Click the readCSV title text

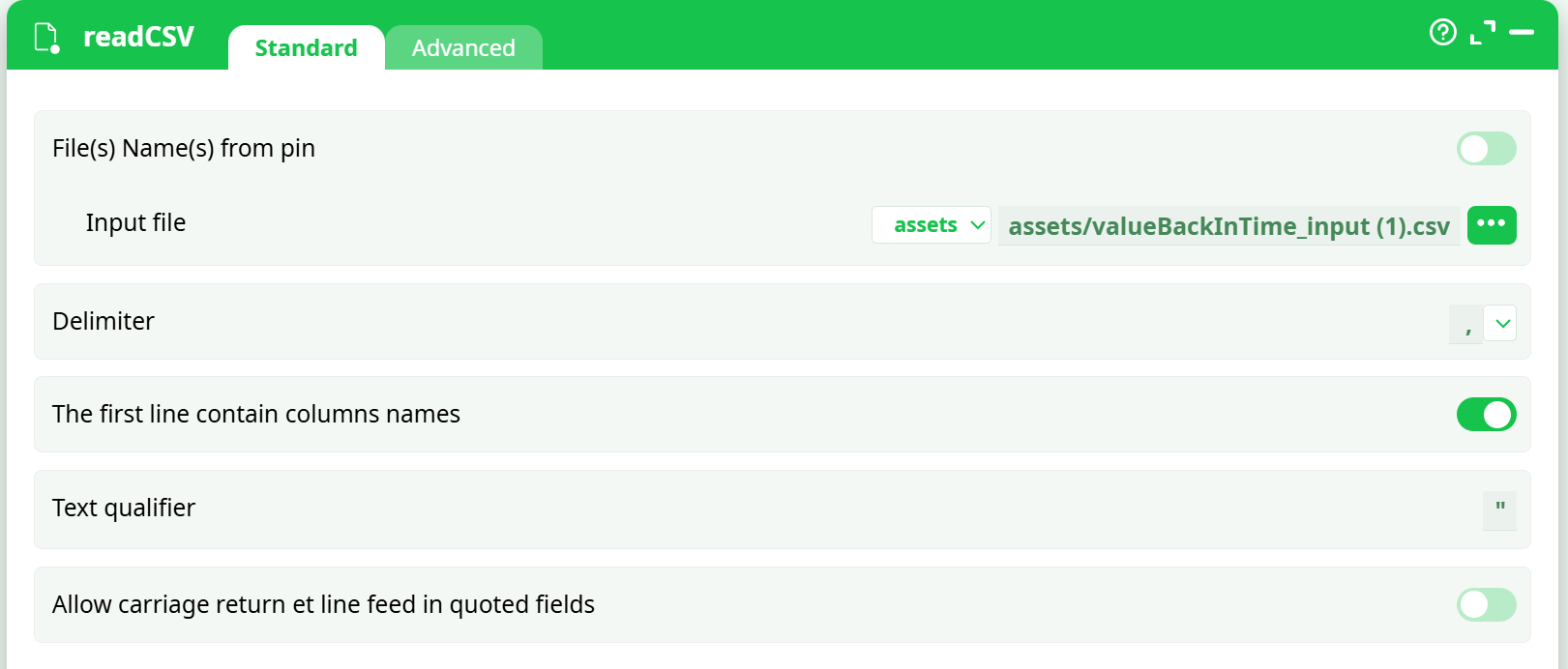pyautogui.click(x=138, y=37)
